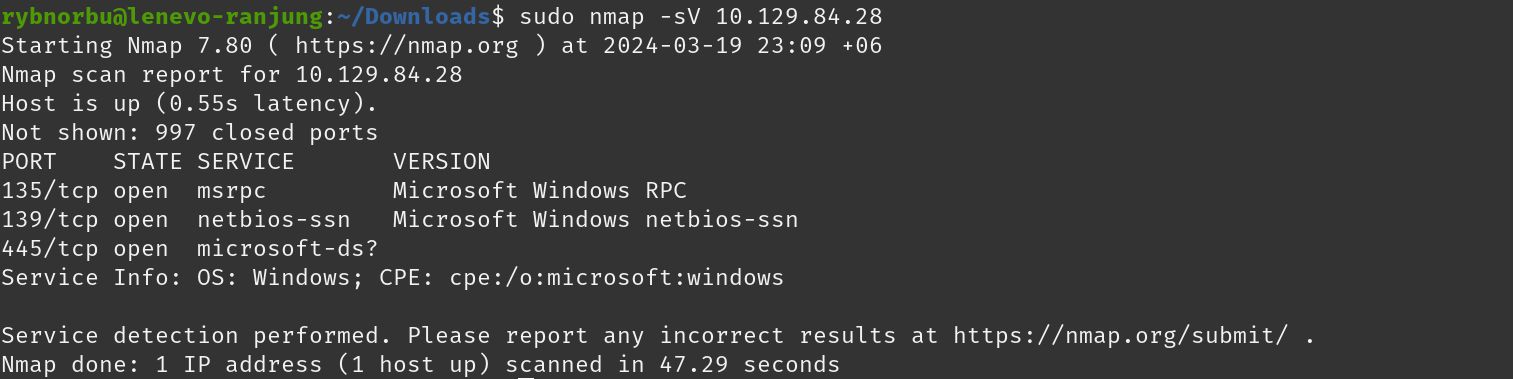Click the terminal cursor after the final line
Image resolution: width=1513 pixels, height=379 pixels.
(526, 376)
